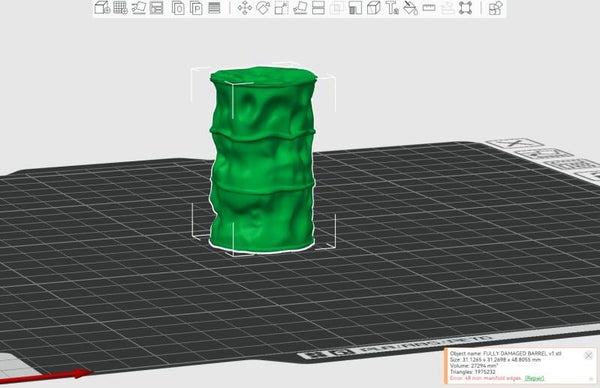
Task: Click the 'Error: 48 non-manifold edges' text
Action: coord(486,378)
